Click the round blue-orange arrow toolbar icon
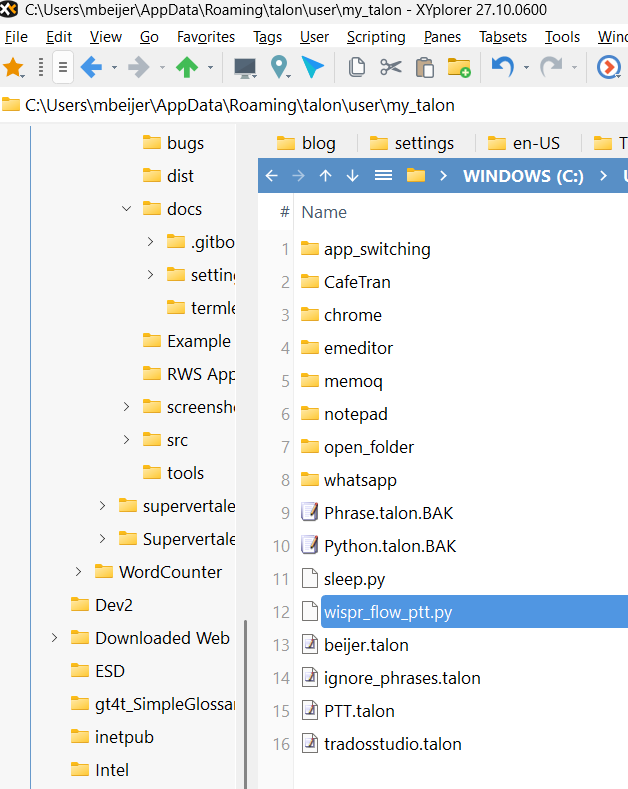Image resolution: width=628 pixels, height=789 pixels. coord(609,67)
